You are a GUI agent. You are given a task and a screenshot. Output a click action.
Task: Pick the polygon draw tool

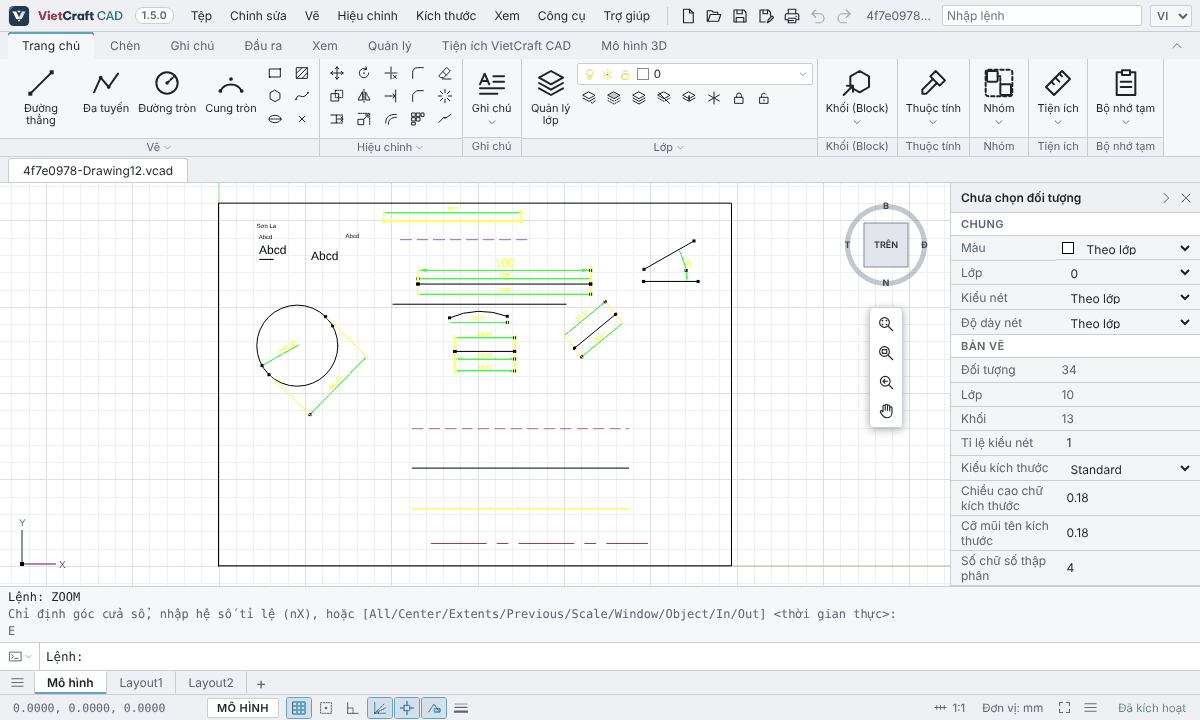(275, 96)
